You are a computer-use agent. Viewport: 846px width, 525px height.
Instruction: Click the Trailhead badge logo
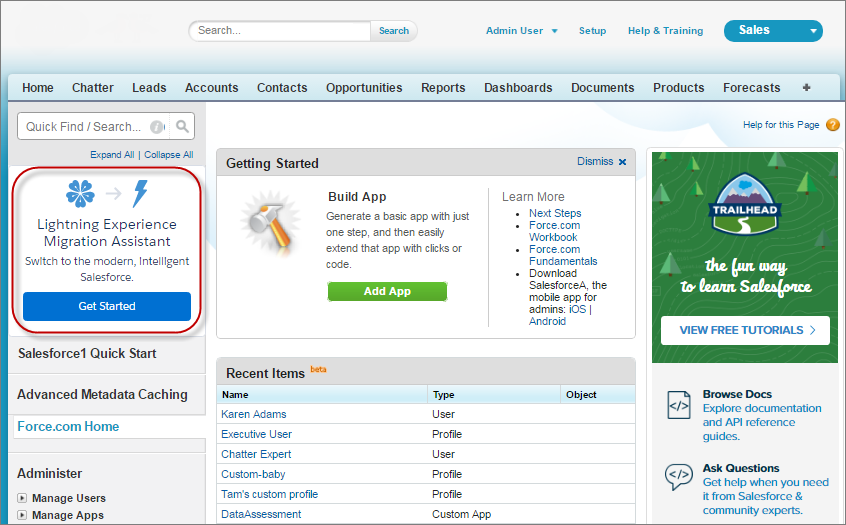pyautogui.click(x=745, y=203)
